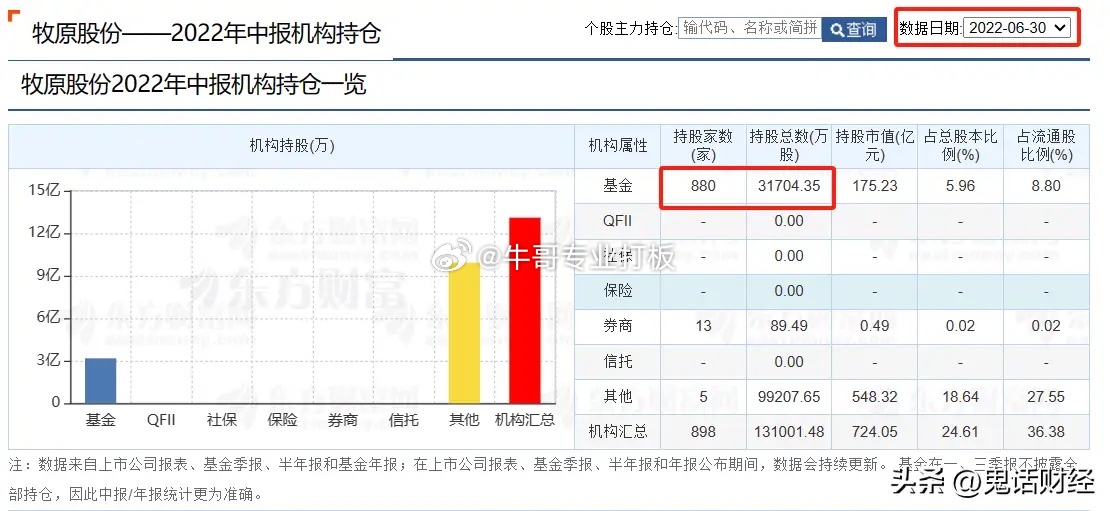
Task: Click the 6亿 axis label
Action: 48,318
